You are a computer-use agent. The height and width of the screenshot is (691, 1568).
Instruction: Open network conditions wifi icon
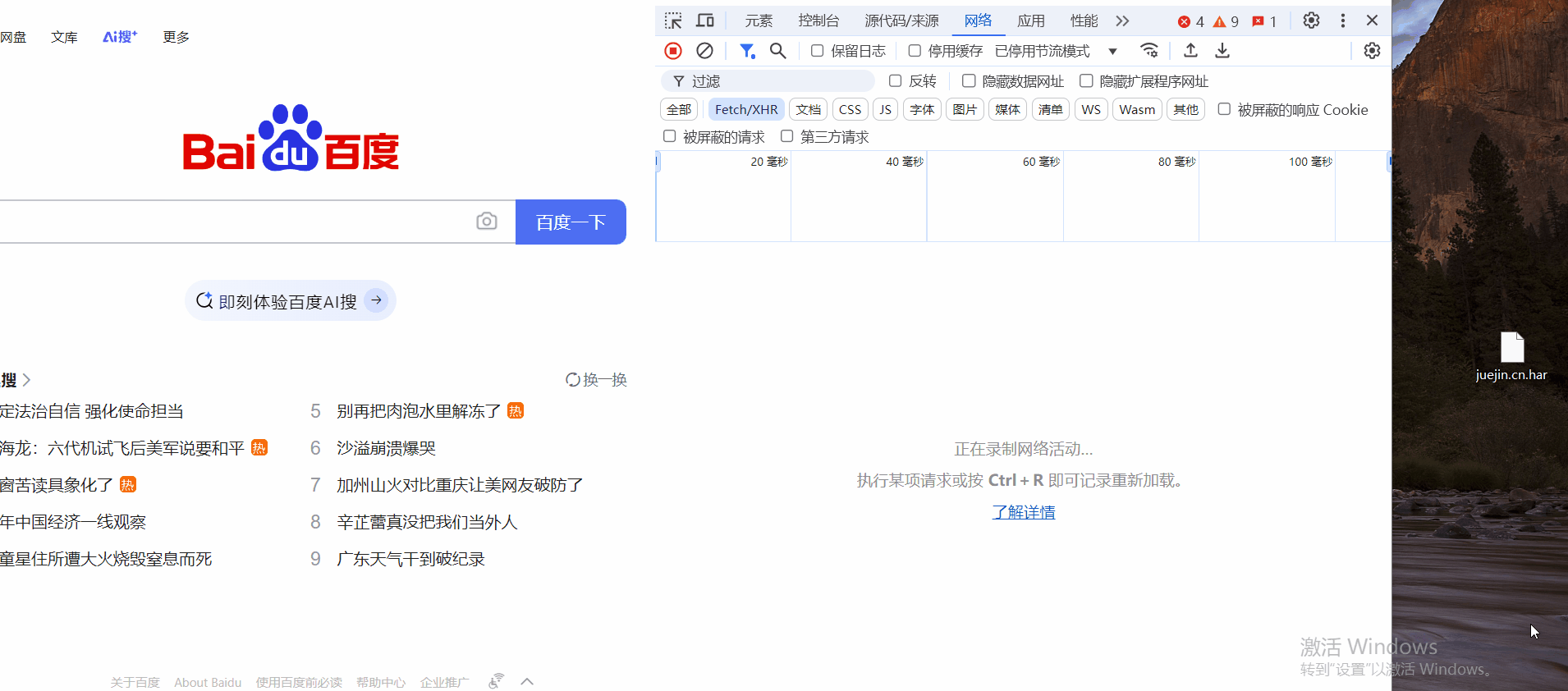(1149, 51)
